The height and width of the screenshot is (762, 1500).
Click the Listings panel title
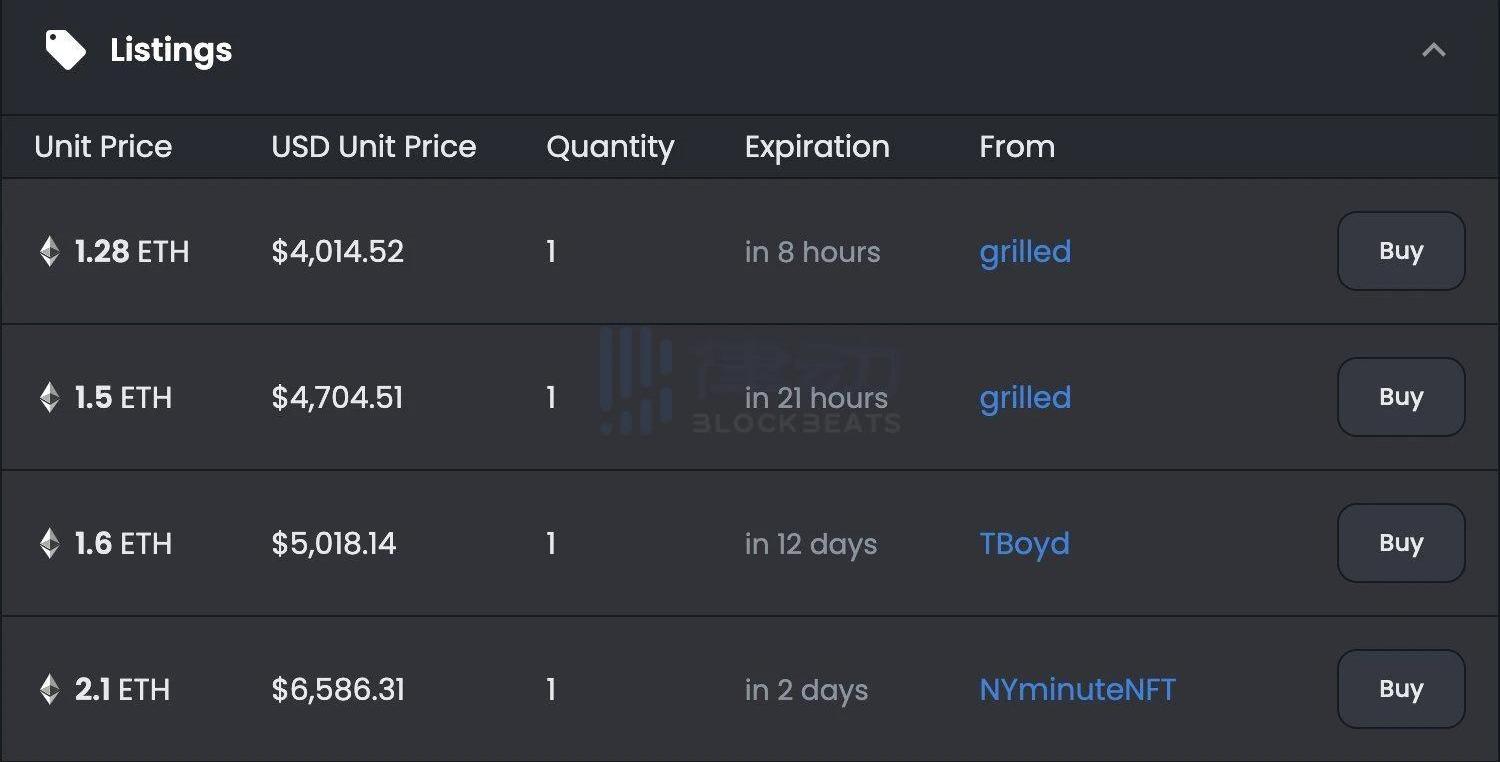pyautogui.click(x=171, y=50)
